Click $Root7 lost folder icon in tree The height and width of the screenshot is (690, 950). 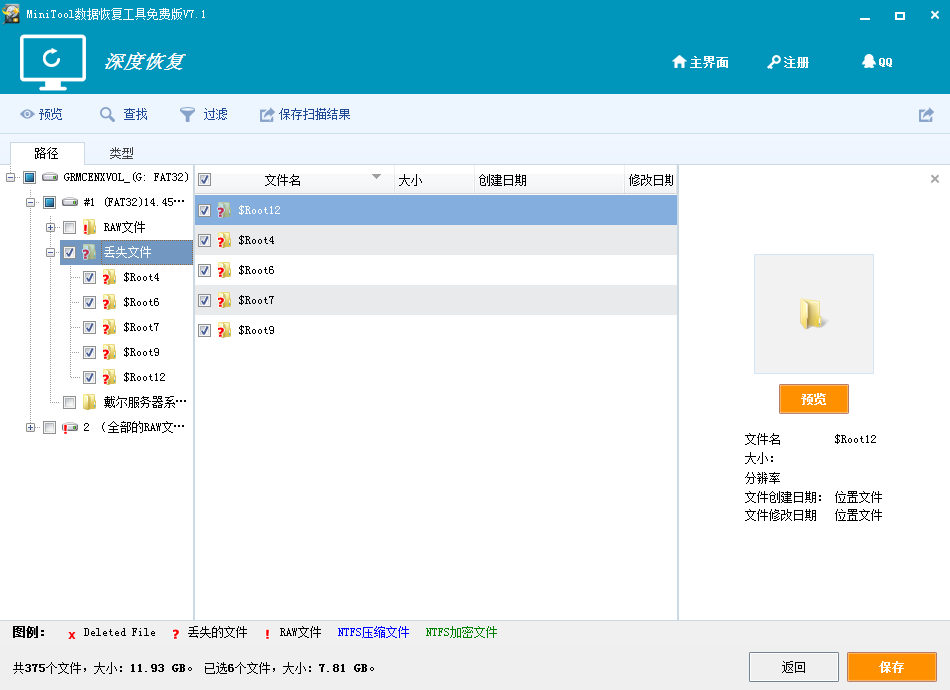tap(109, 327)
